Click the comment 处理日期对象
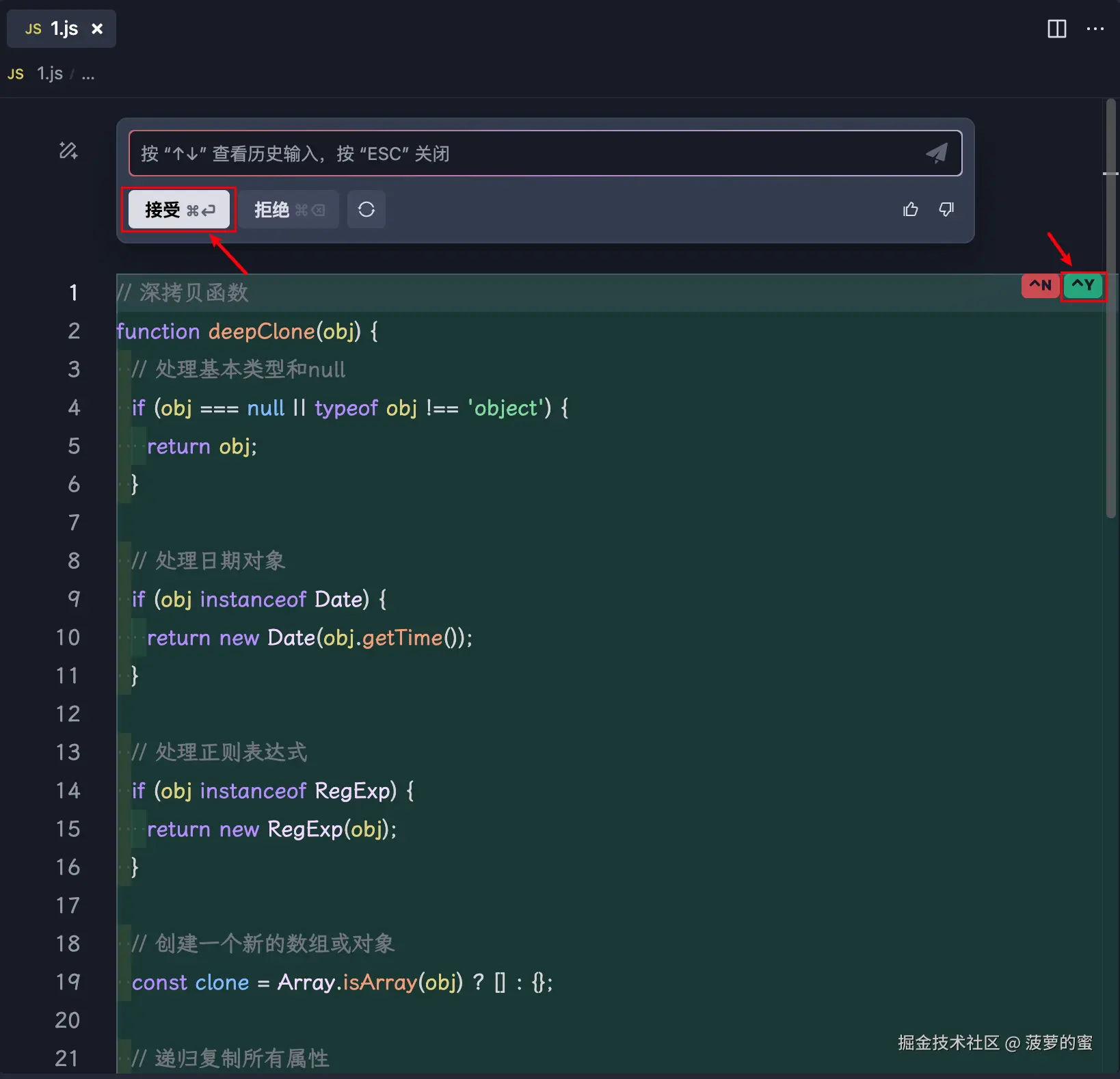 pos(209,561)
